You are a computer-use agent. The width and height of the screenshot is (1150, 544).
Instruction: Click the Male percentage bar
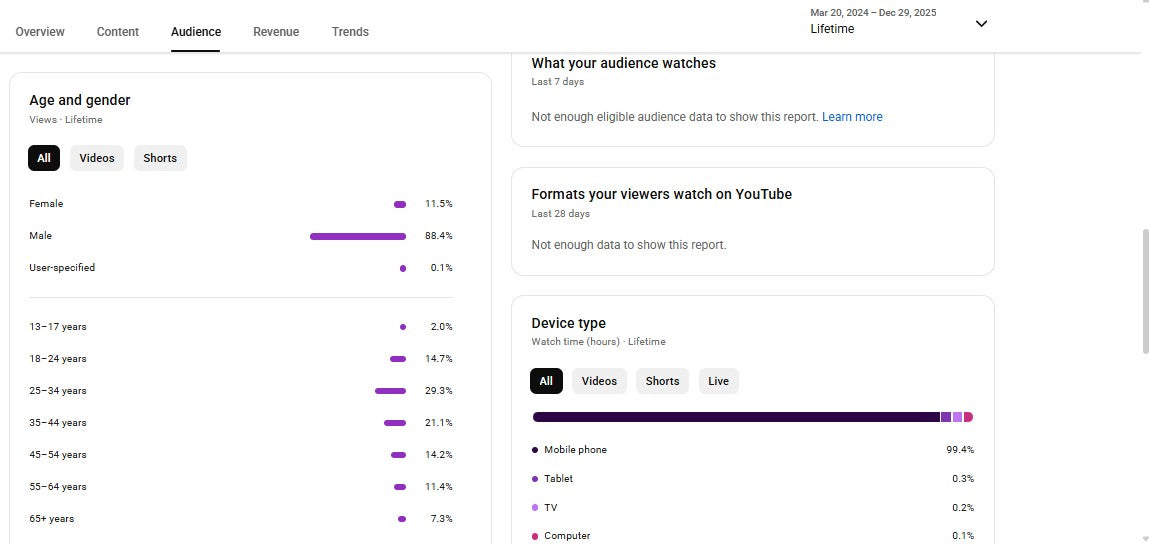[358, 236]
